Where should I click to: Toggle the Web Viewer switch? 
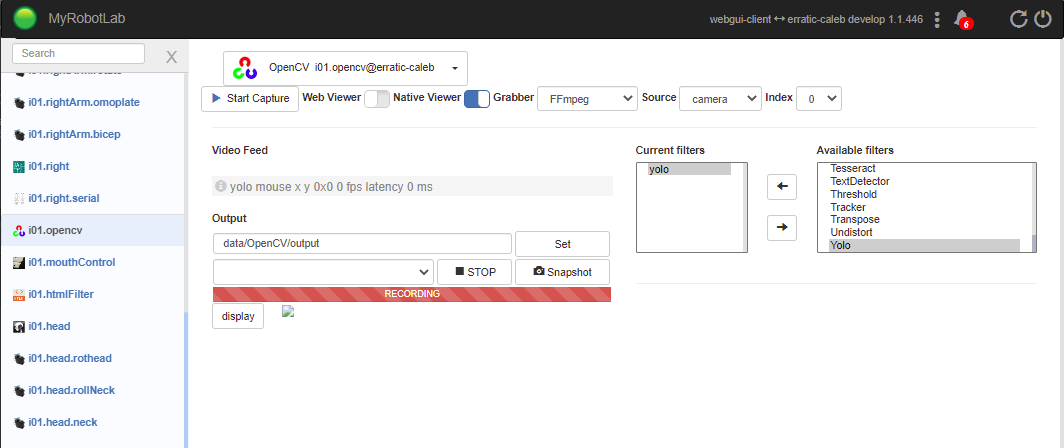[376, 98]
